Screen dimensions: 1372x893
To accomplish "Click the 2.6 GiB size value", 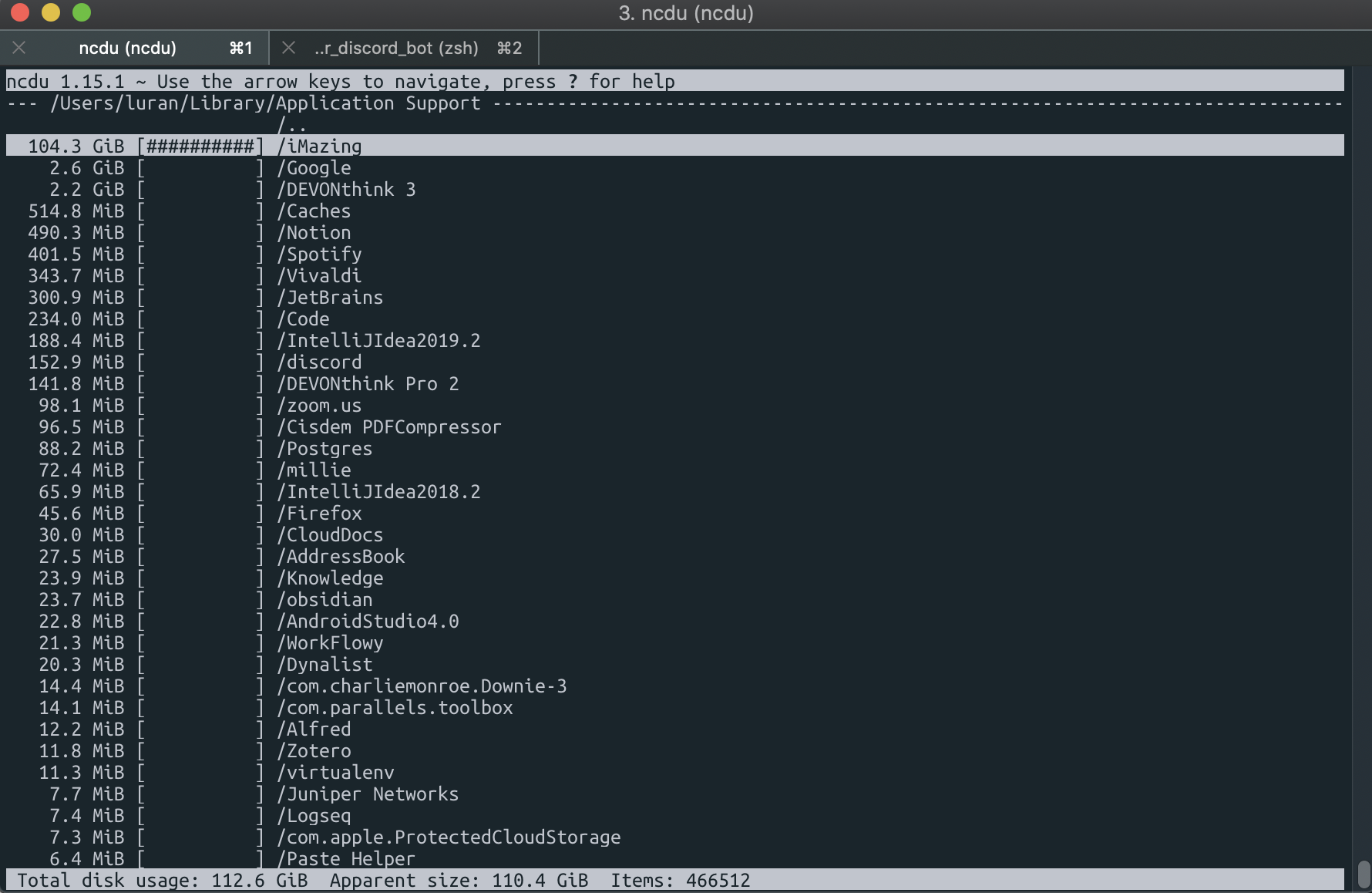I will tap(87, 167).
